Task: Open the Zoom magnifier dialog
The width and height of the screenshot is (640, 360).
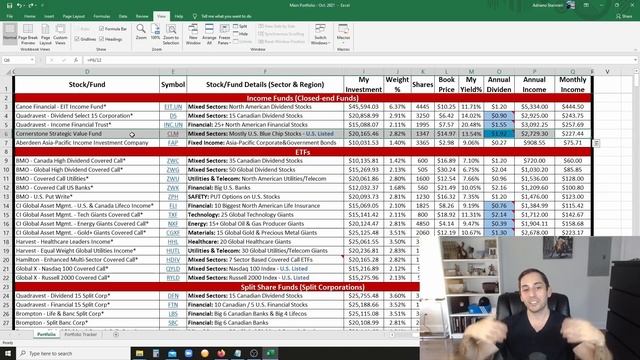Action: tap(141, 31)
